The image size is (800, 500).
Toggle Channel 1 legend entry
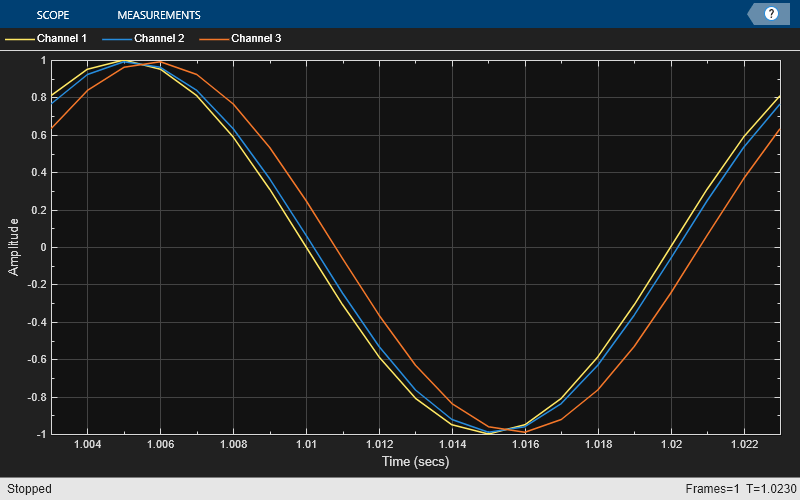[46, 38]
